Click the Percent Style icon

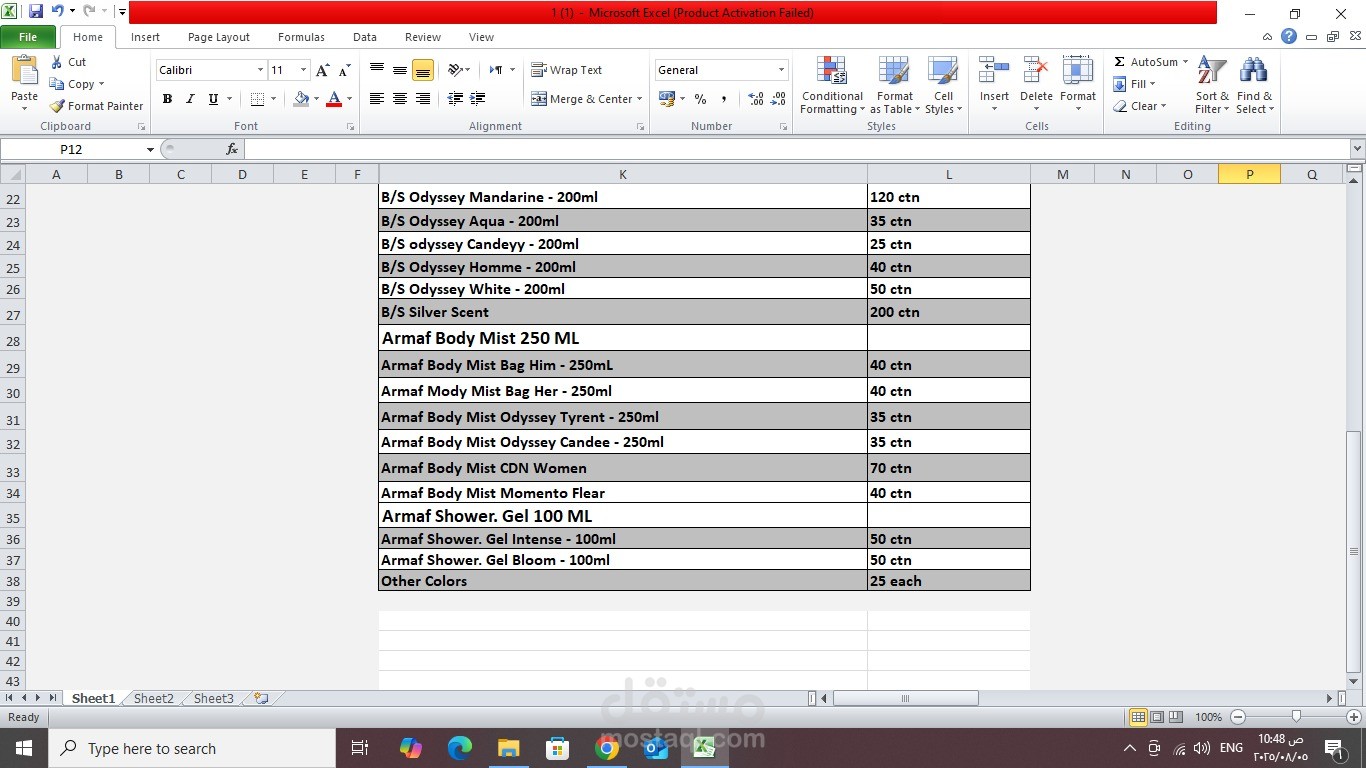(700, 99)
